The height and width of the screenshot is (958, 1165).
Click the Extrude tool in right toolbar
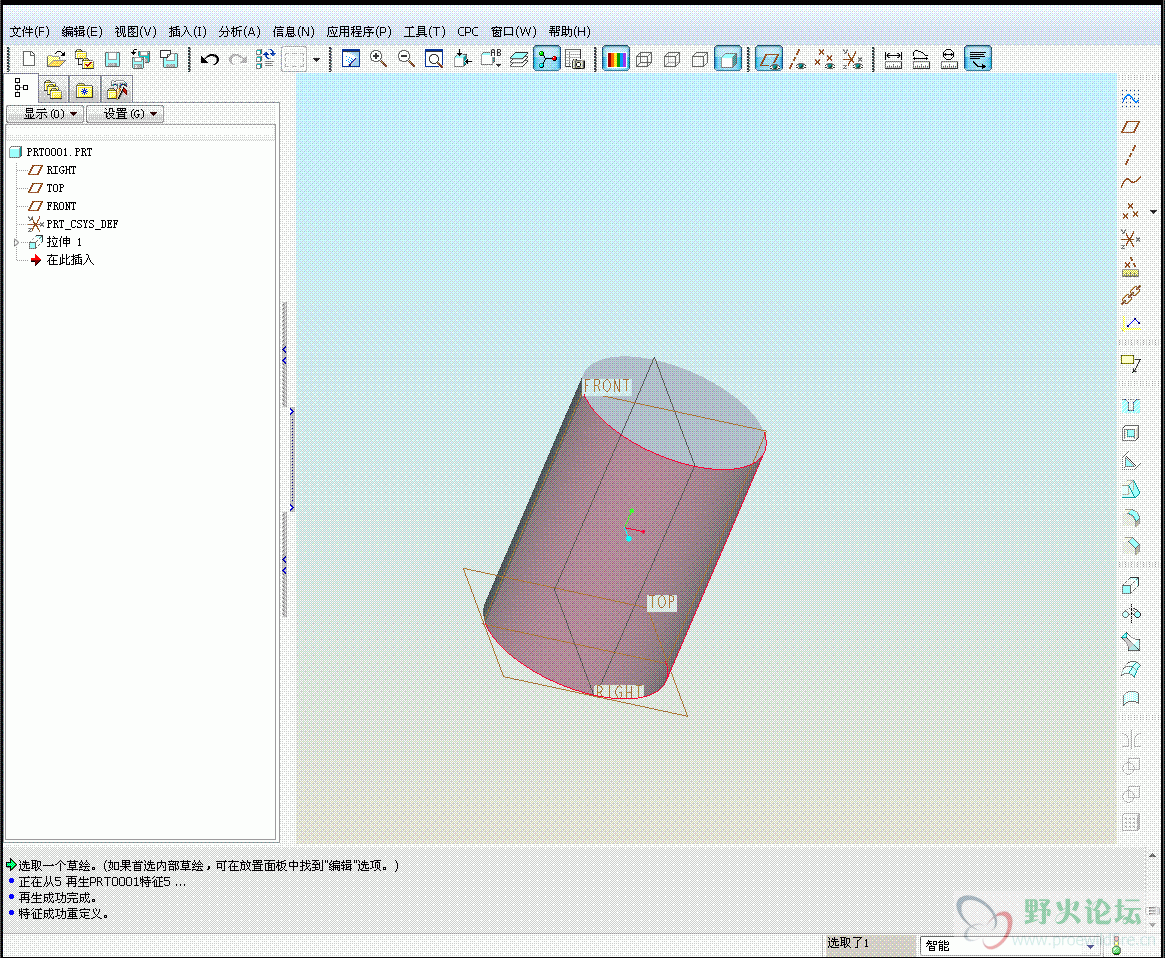point(1130,586)
